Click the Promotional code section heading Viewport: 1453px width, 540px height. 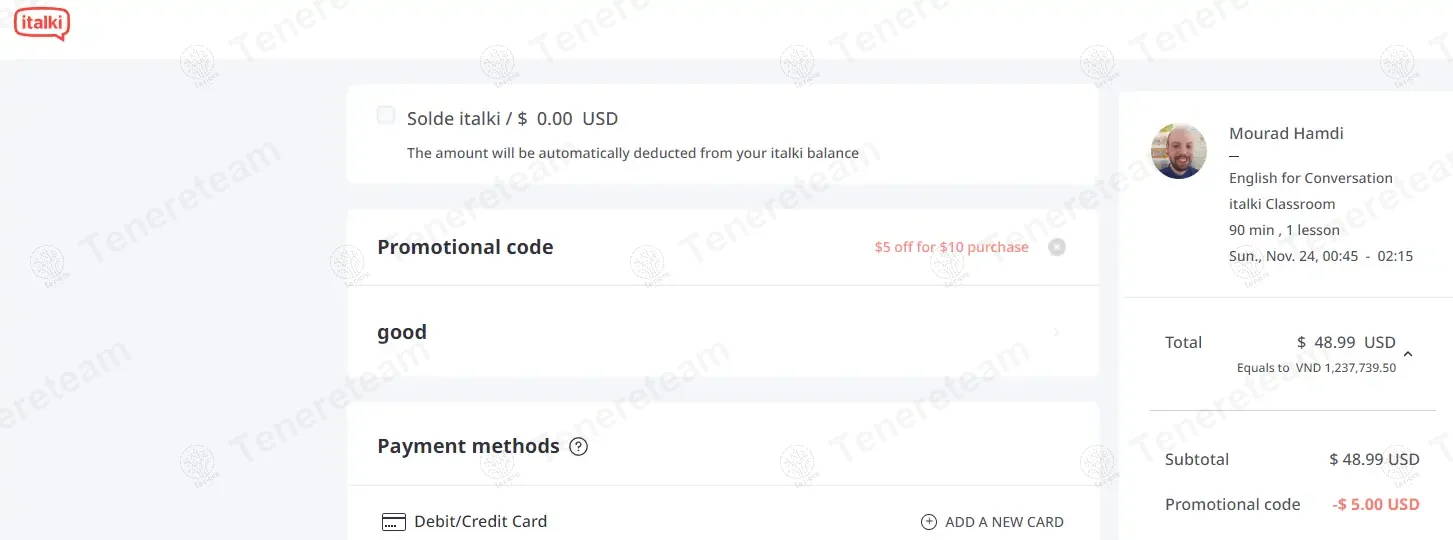point(465,247)
